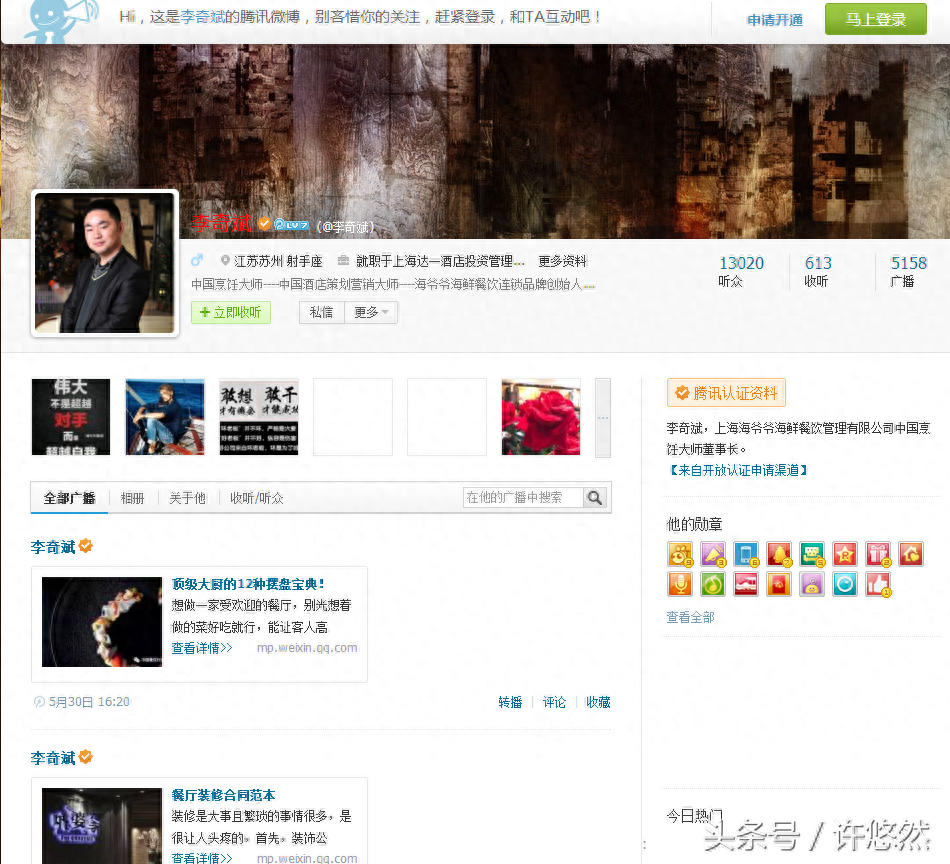This screenshot has width=950, height=864.
Task: Select the orange microphone medal badge
Action: pos(680,585)
